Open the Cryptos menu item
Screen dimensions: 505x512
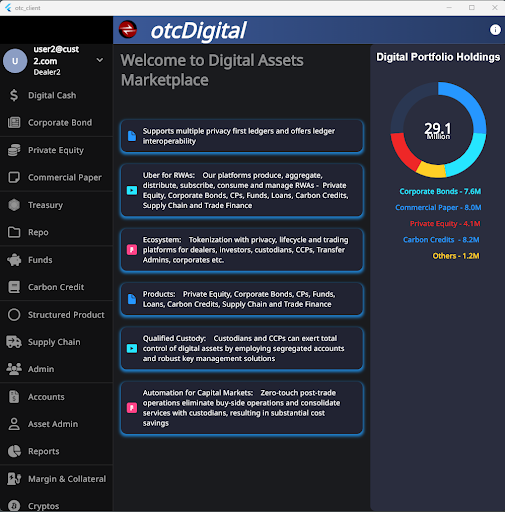(56, 506)
